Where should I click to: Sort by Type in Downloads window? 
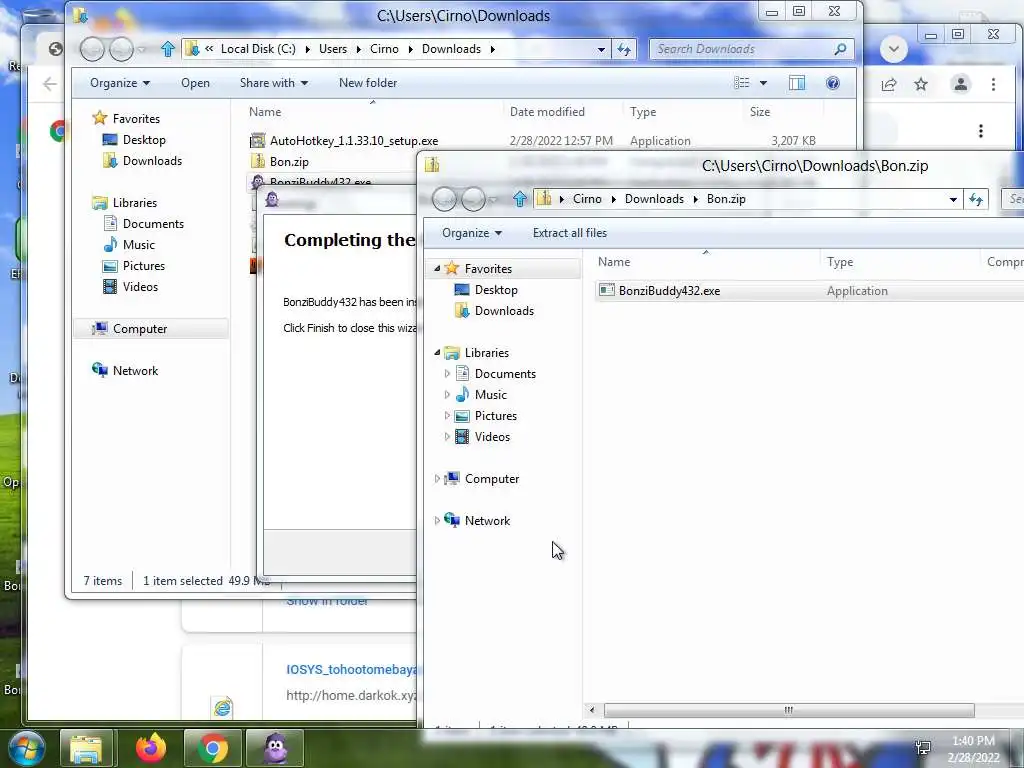pos(643,112)
